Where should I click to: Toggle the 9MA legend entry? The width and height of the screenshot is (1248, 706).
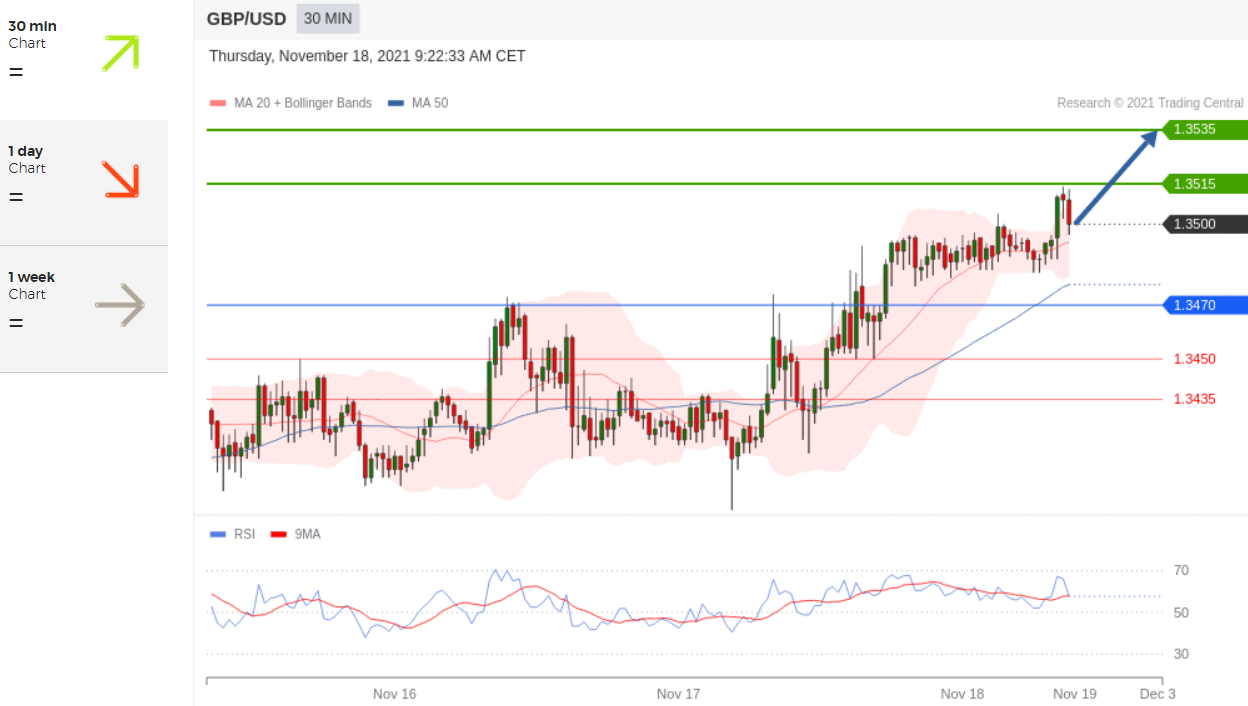[296, 534]
